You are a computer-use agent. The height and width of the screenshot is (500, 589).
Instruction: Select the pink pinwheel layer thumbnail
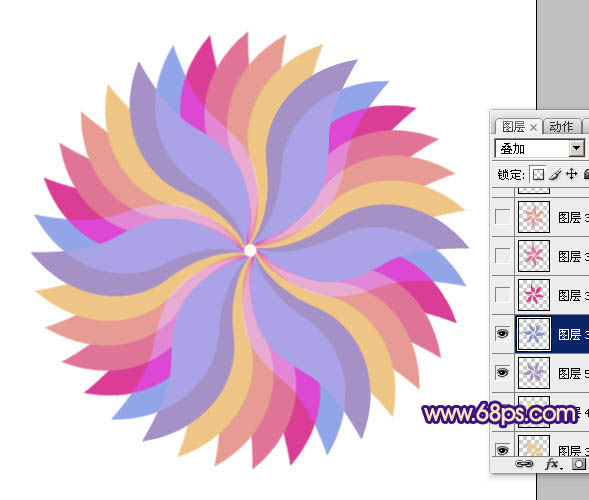coord(534,256)
